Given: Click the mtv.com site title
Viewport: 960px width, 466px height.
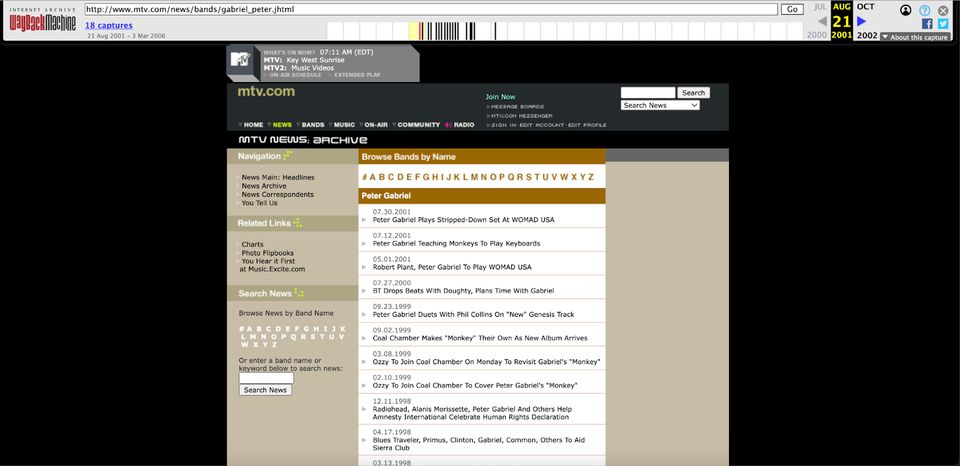Looking at the screenshot, I should (266, 92).
